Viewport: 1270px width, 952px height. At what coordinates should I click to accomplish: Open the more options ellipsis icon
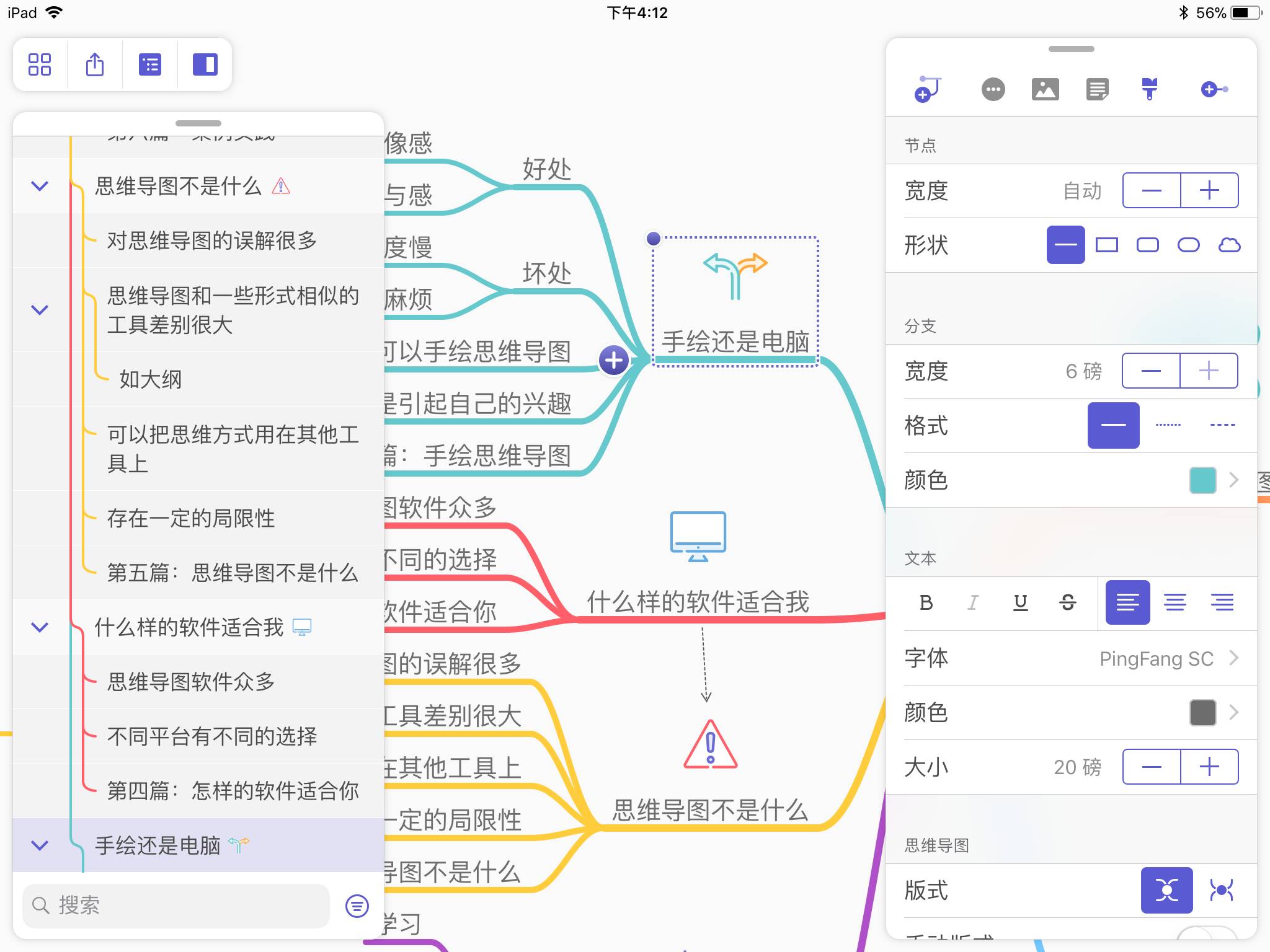click(x=993, y=89)
